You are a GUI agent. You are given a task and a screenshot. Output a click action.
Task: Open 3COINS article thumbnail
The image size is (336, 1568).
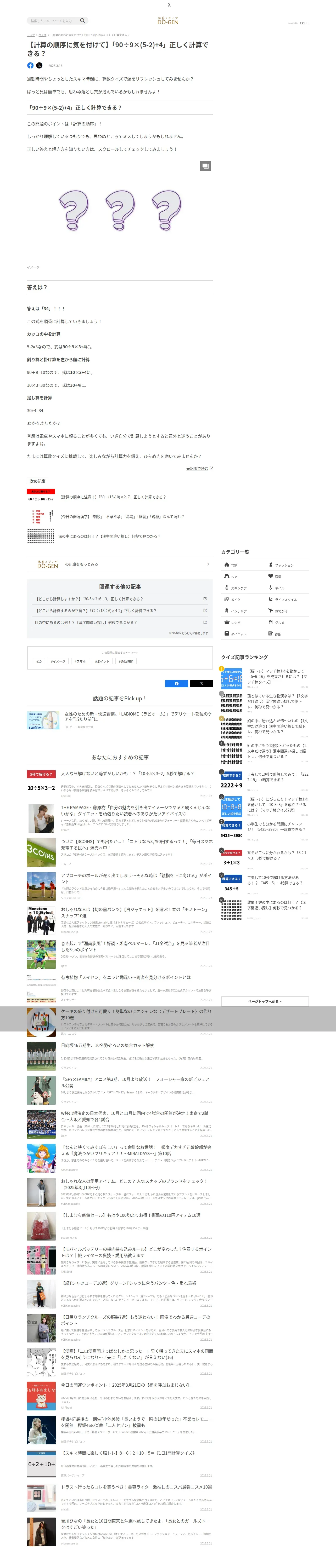pyautogui.click(x=41, y=852)
